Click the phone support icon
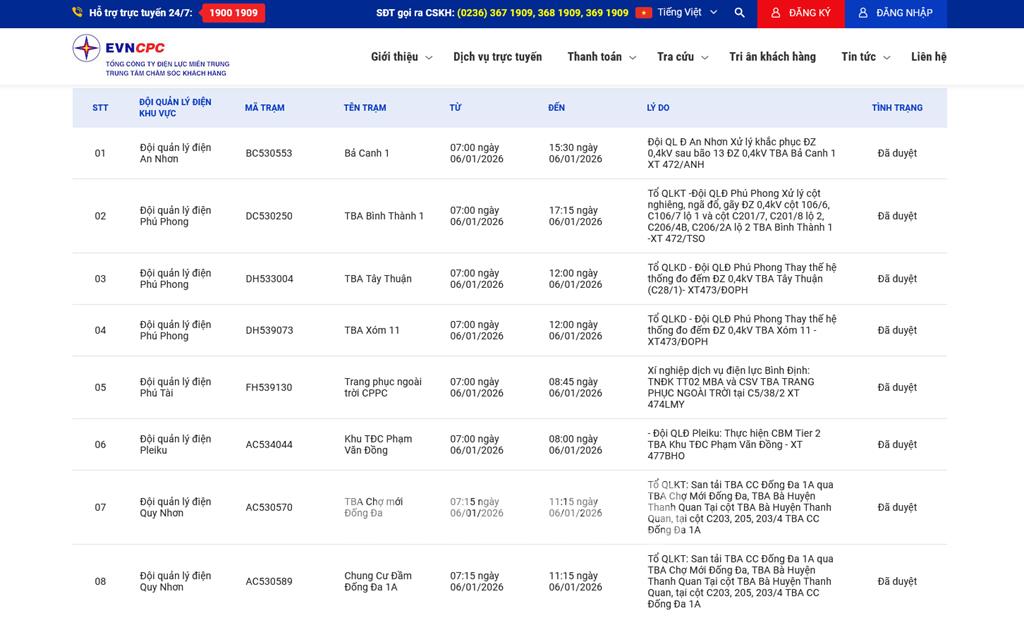The image size is (1024, 618). (78, 13)
